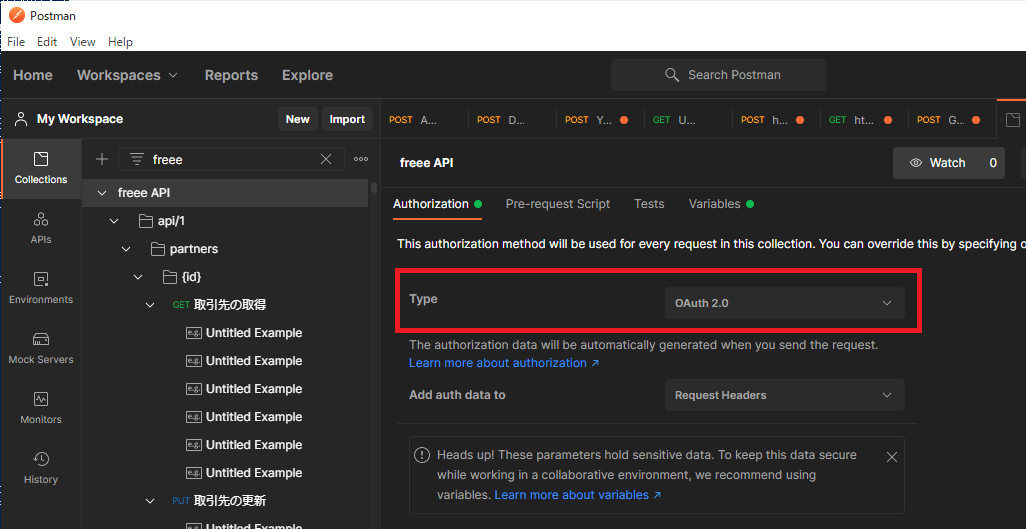
Task: Click the Search Postman field
Action: 718,75
